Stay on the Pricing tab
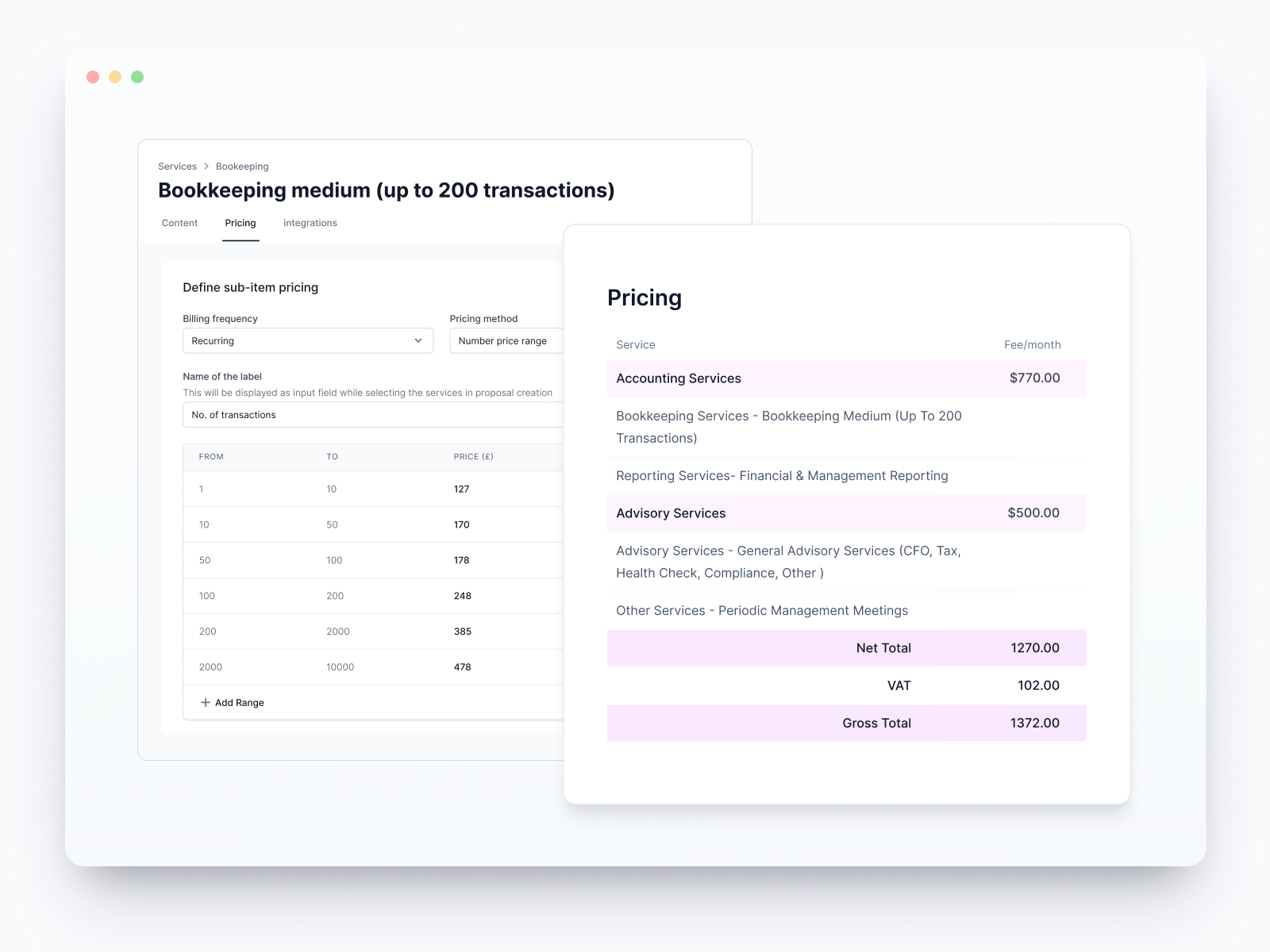Viewport: 1270px width, 952px height. click(240, 223)
